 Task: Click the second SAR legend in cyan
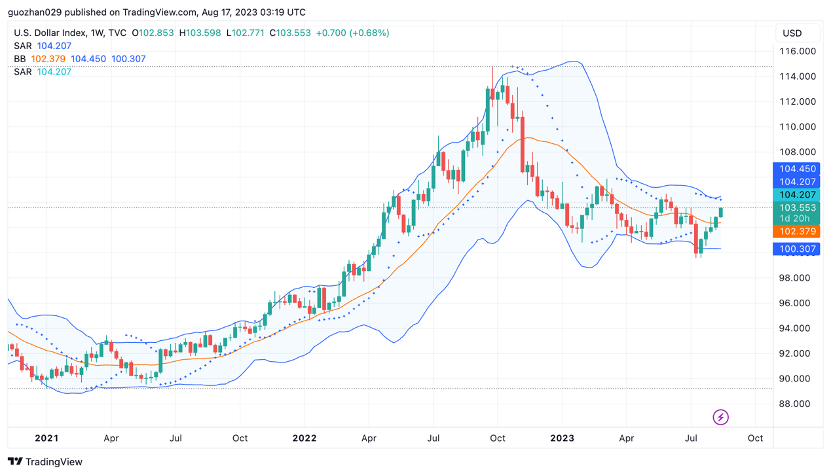(42, 72)
